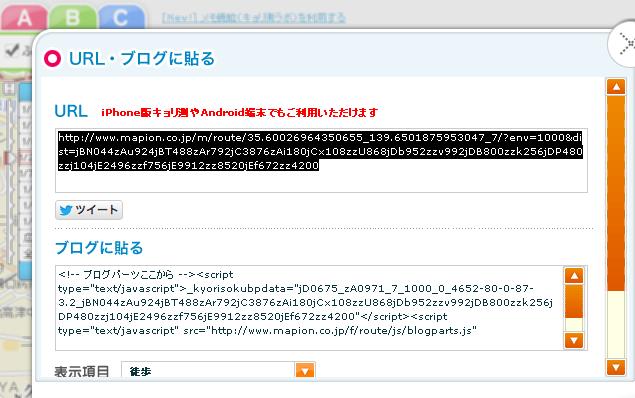Click the blog code textarea's scroll-down arrow
The height and width of the screenshot is (398, 635).
point(574,340)
